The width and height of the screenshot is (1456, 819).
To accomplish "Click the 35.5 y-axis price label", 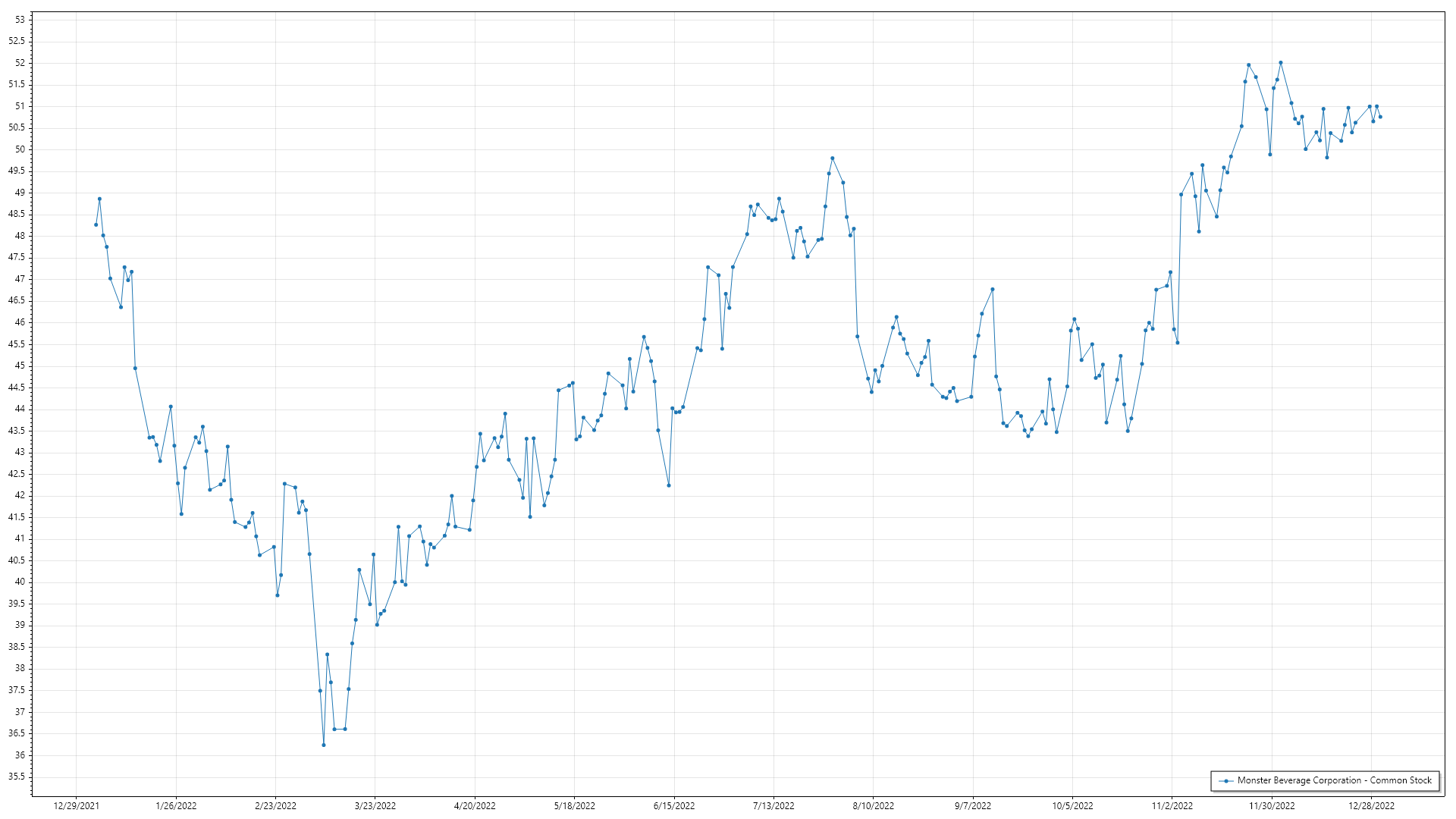I will point(17,777).
